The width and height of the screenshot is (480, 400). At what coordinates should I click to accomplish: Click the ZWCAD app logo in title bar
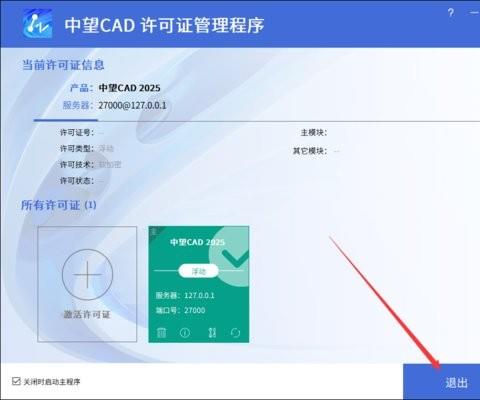(x=38, y=24)
